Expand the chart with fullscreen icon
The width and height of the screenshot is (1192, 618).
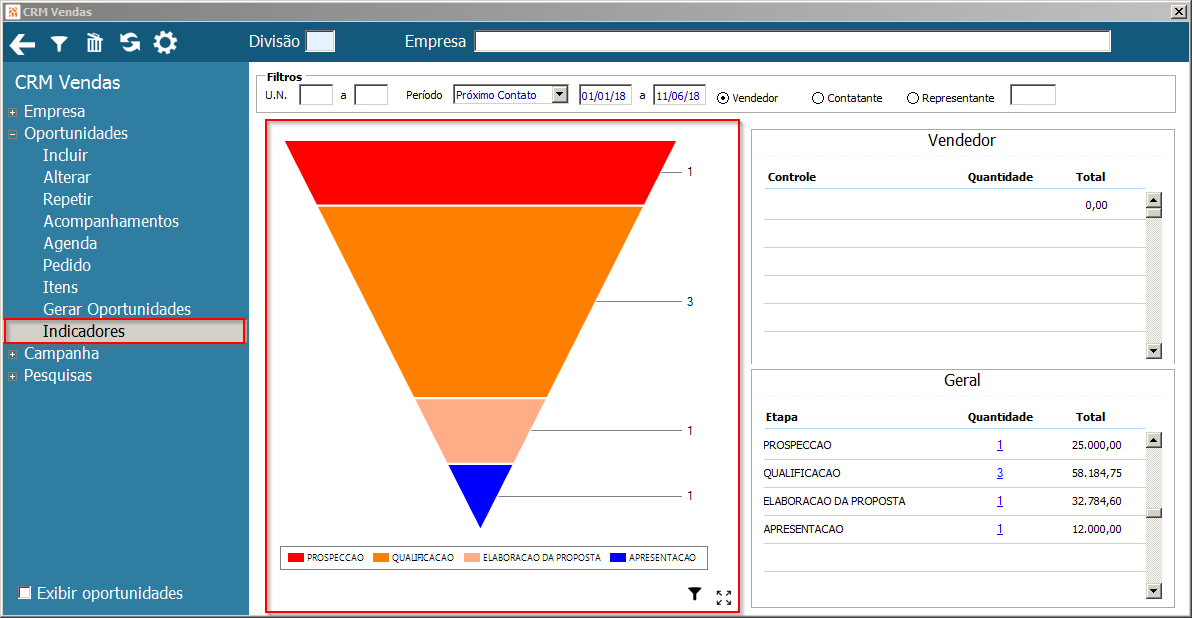pos(724,597)
